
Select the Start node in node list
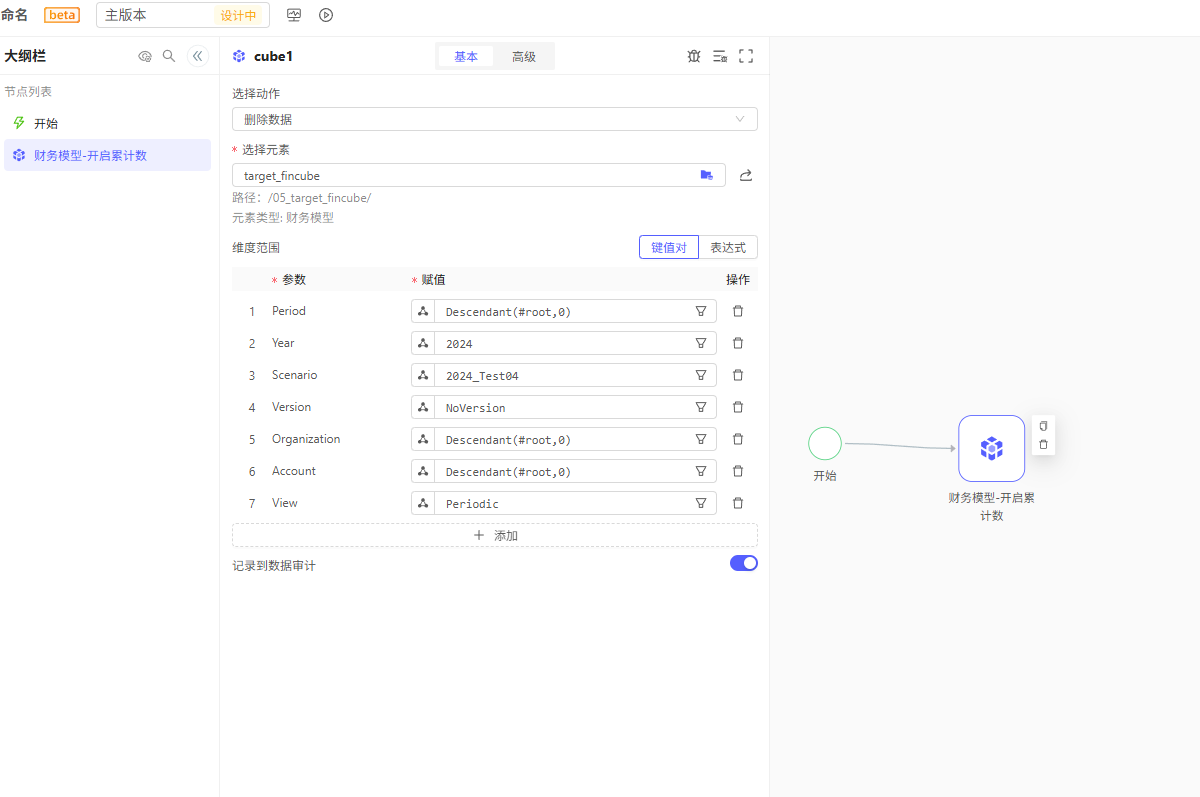(46, 124)
